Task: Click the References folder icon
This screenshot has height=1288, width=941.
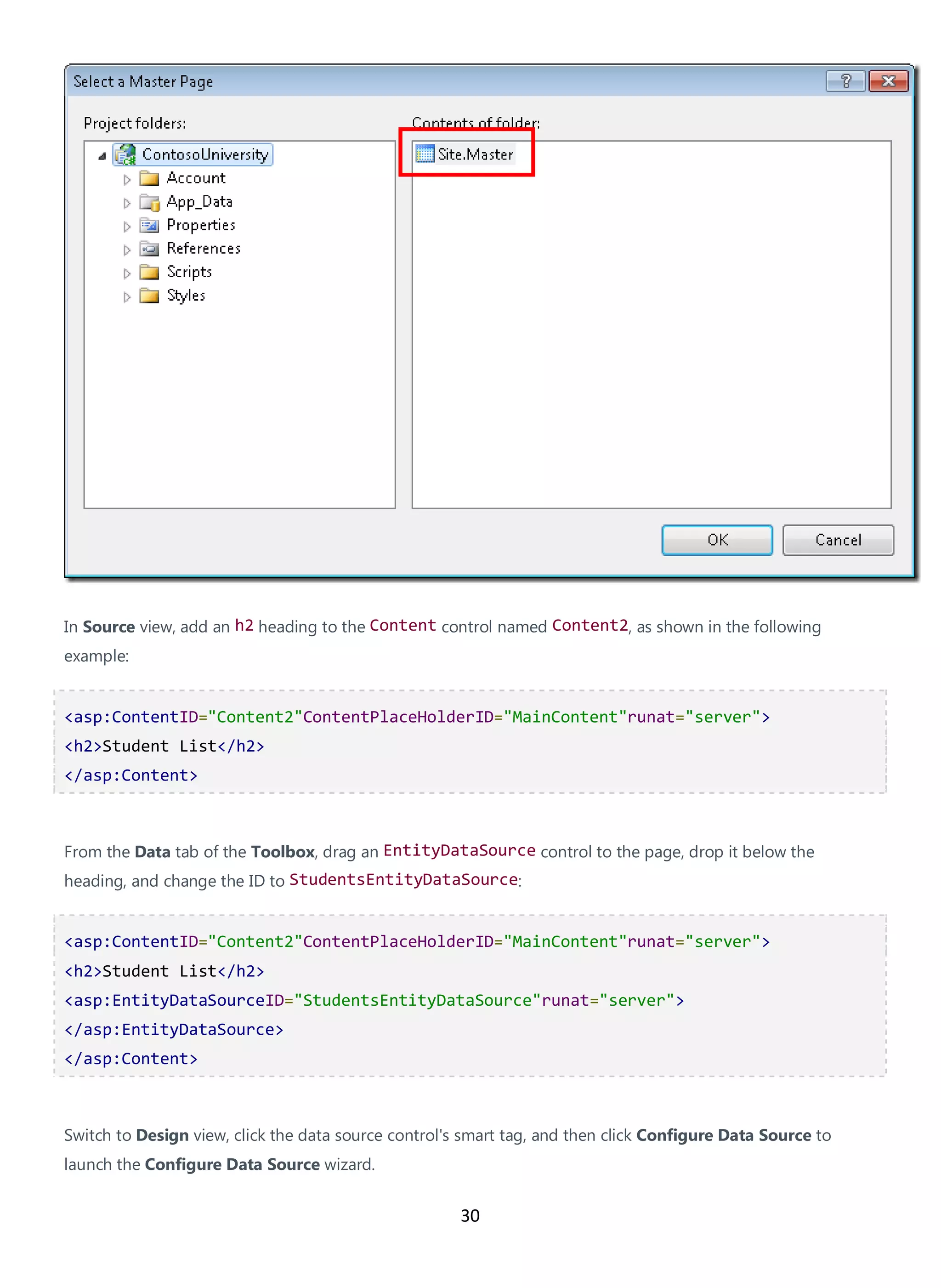Action: (149, 249)
